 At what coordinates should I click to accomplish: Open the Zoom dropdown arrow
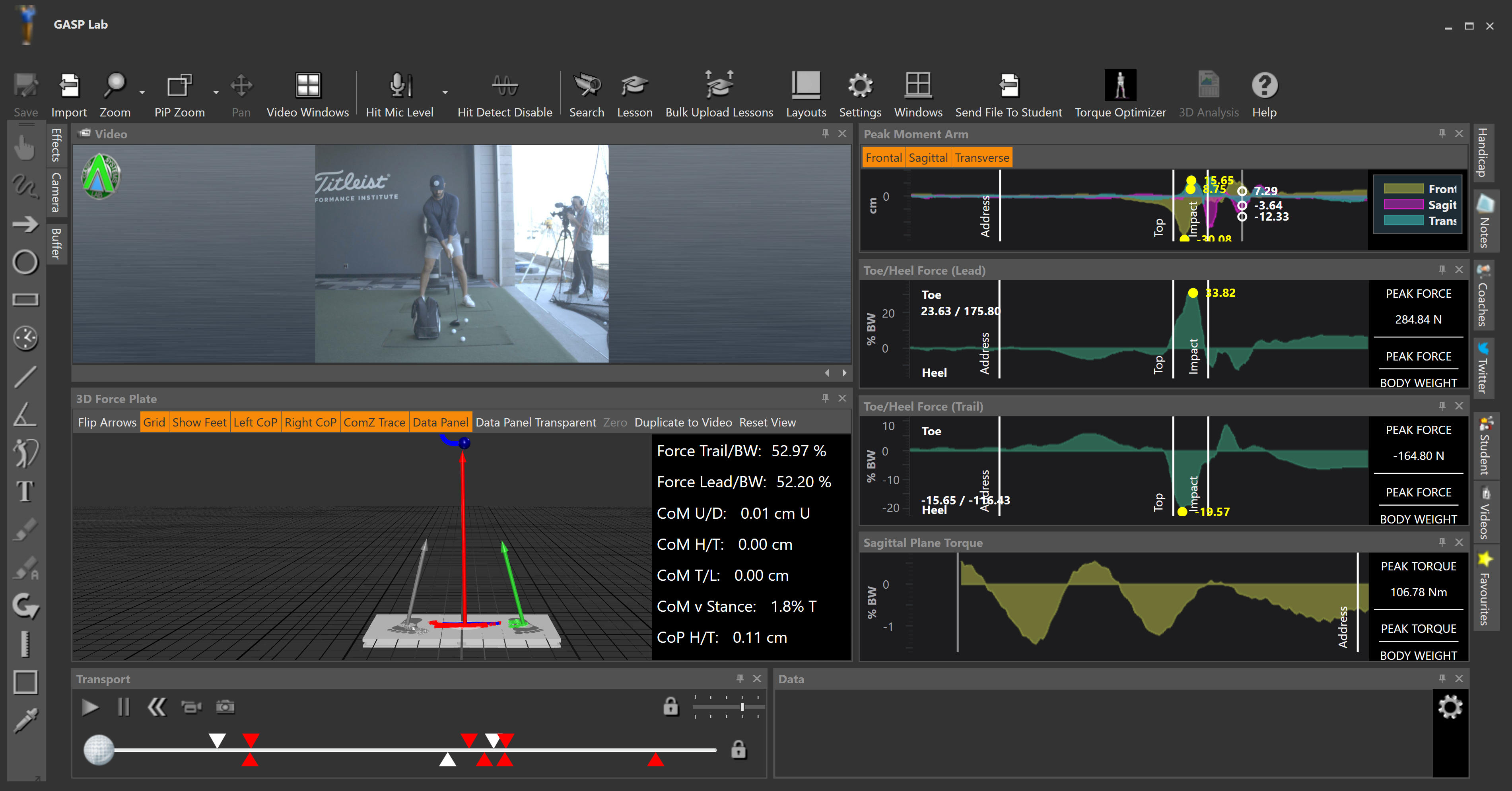142,93
